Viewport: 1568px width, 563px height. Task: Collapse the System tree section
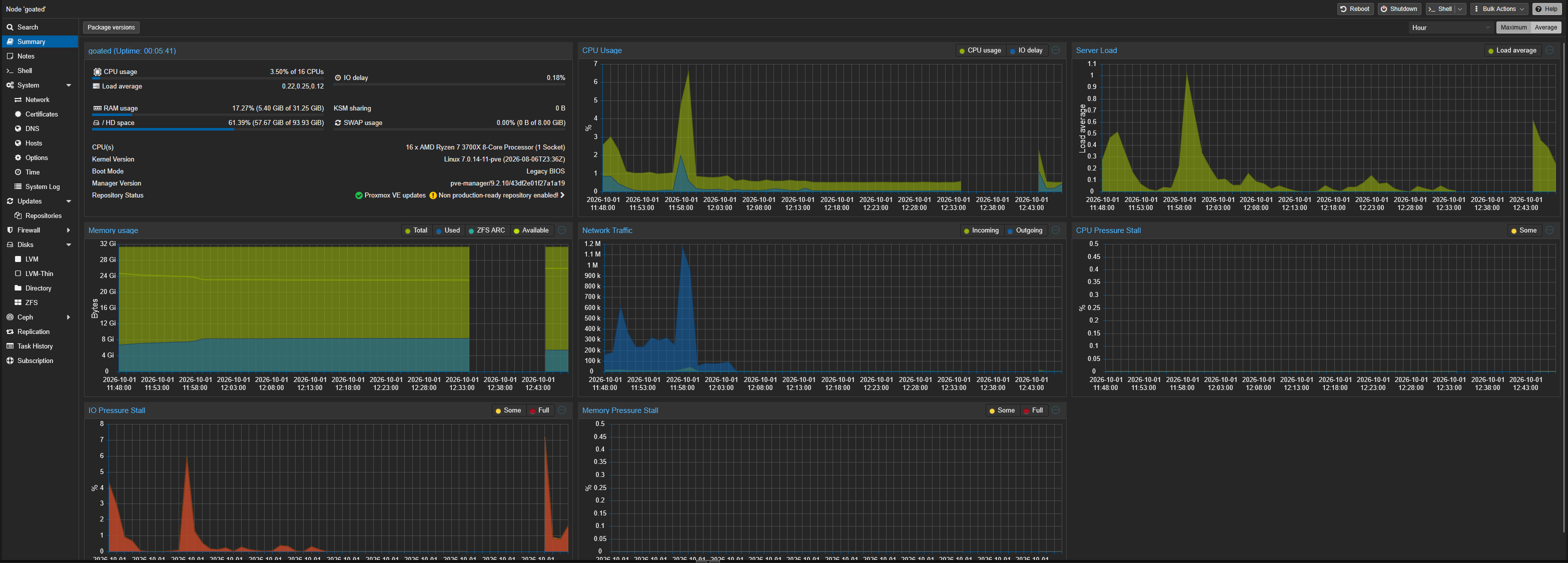(x=68, y=85)
